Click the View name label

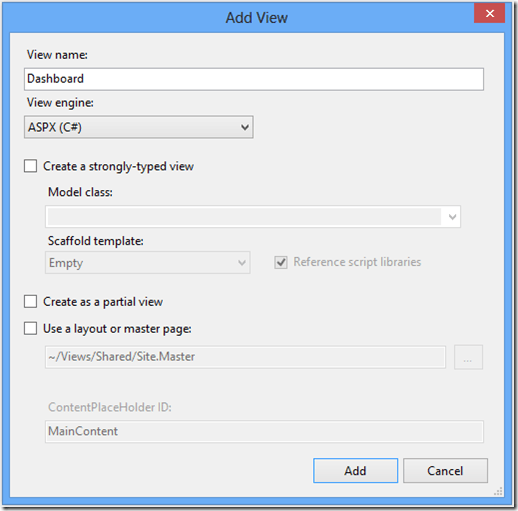(x=57, y=55)
